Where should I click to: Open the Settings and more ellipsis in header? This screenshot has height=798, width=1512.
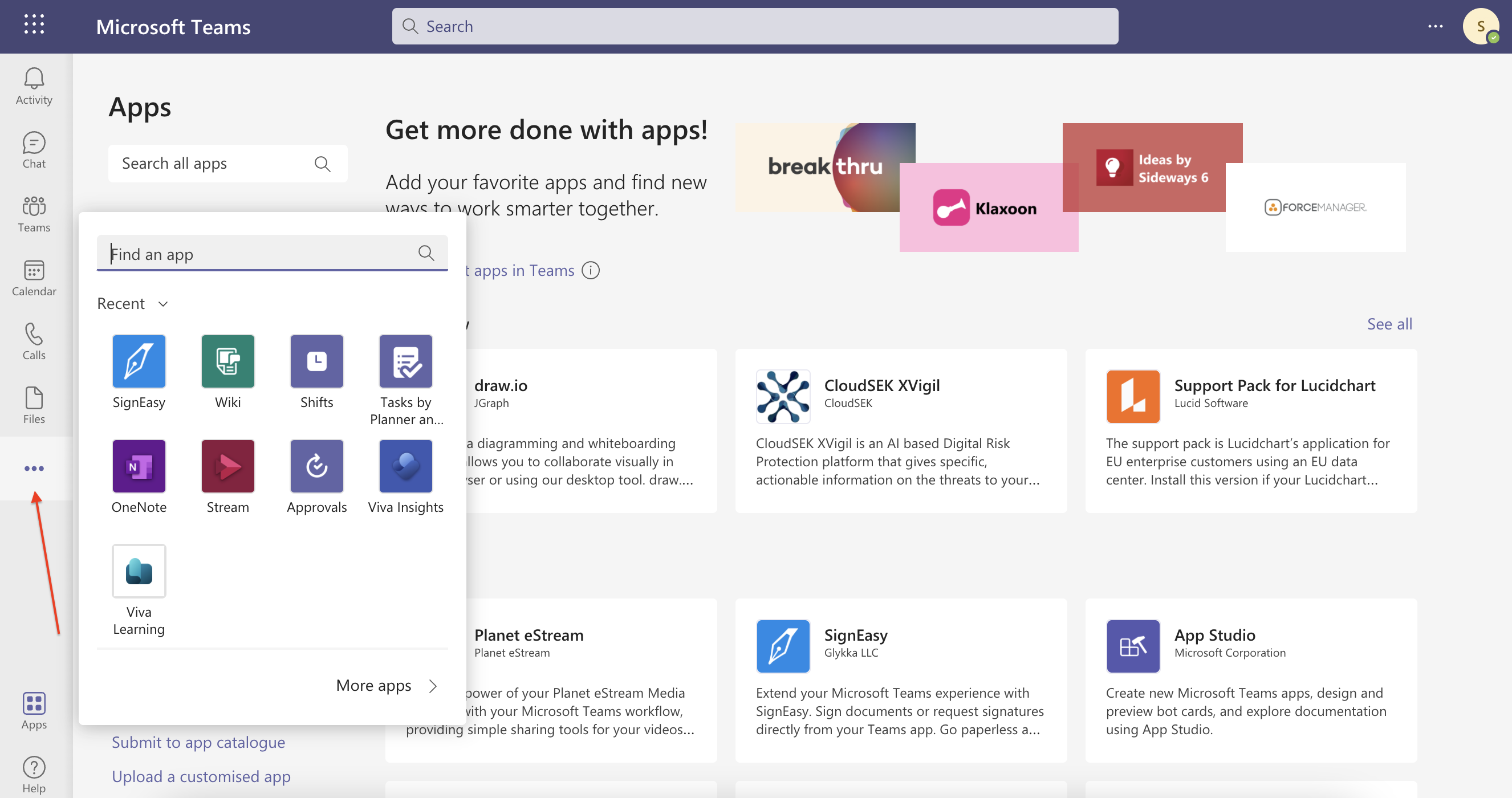1436,26
